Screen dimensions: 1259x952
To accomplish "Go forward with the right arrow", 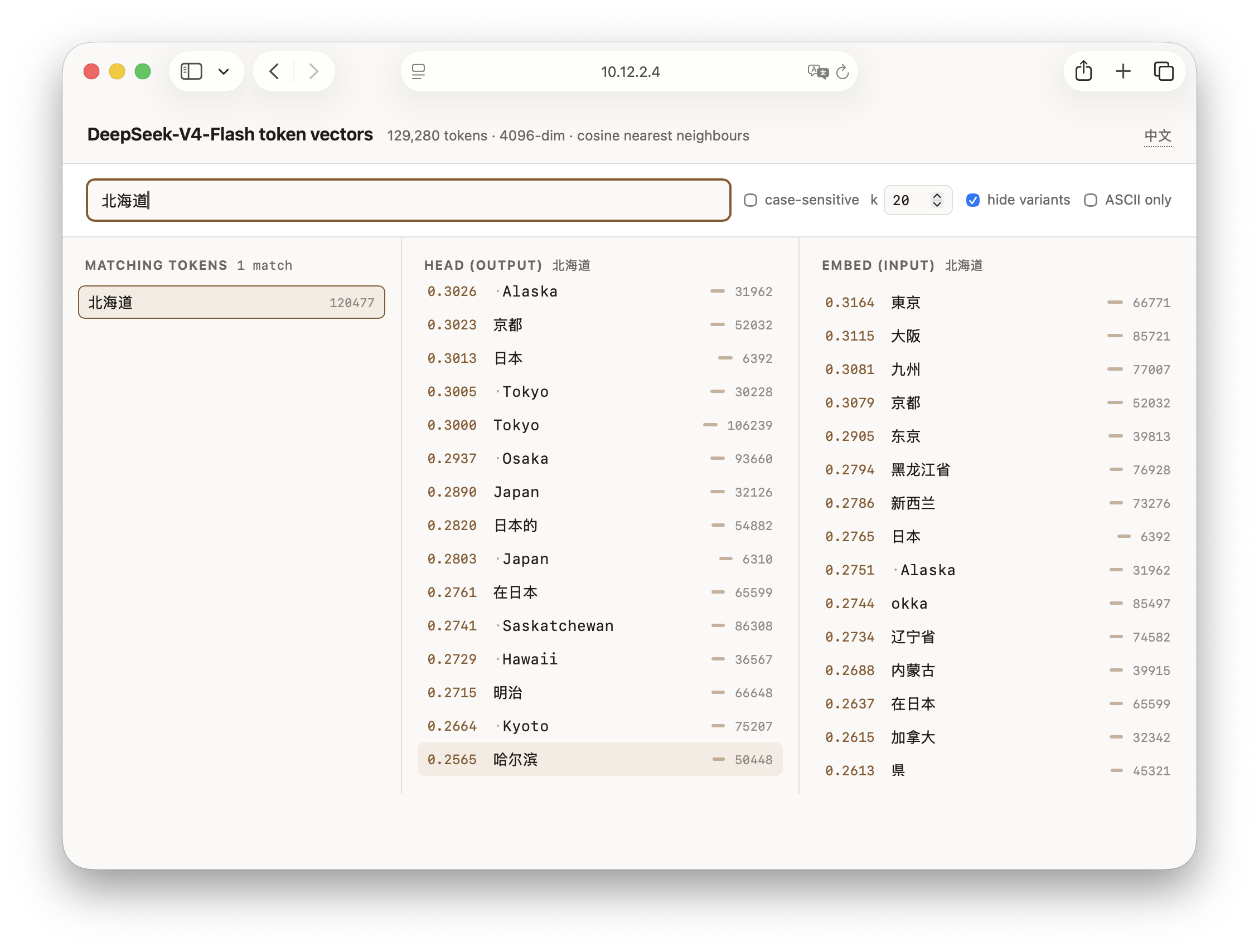I will 313,71.
